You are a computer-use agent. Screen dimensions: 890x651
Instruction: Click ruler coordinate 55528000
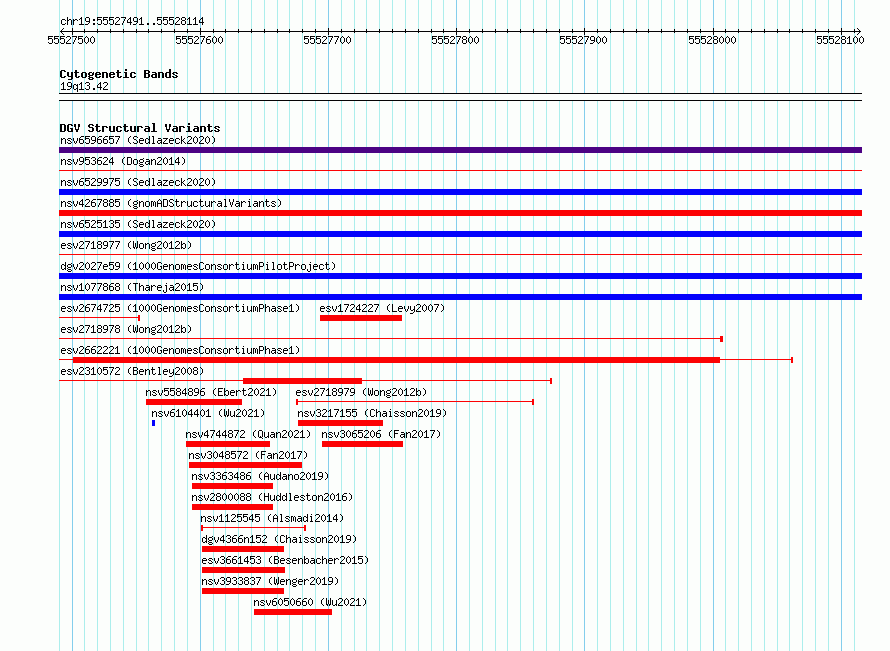712,40
